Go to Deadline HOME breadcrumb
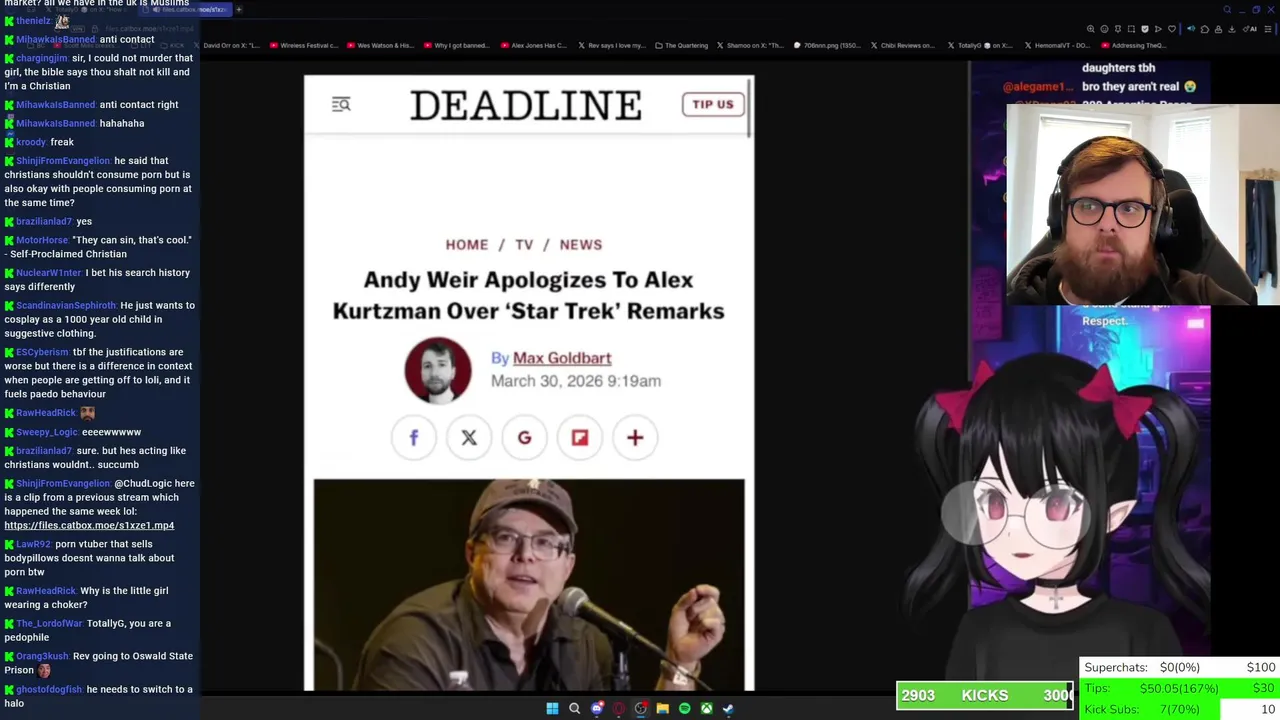Screen dimensions: 1280x720 click(467, 244)
